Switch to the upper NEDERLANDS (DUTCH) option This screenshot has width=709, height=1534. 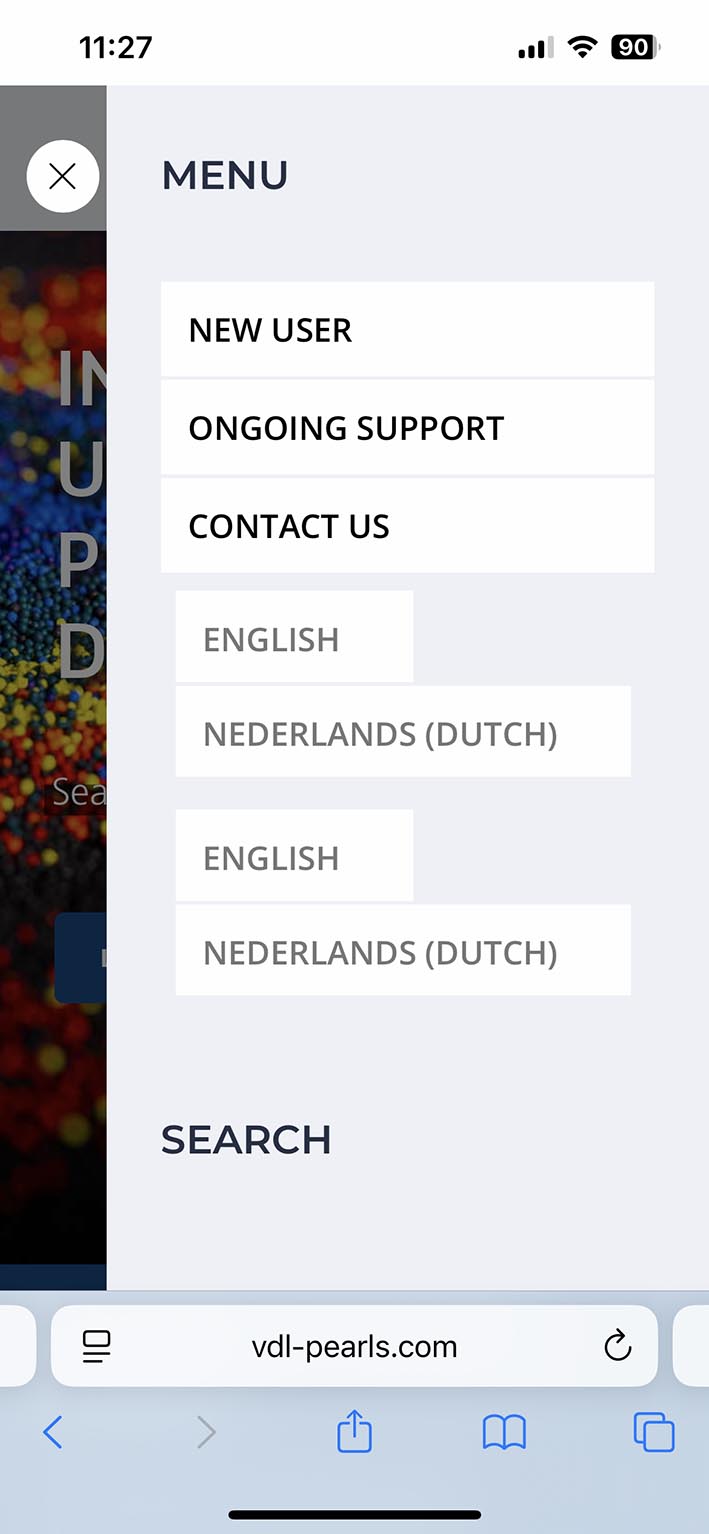pos(402,733)
